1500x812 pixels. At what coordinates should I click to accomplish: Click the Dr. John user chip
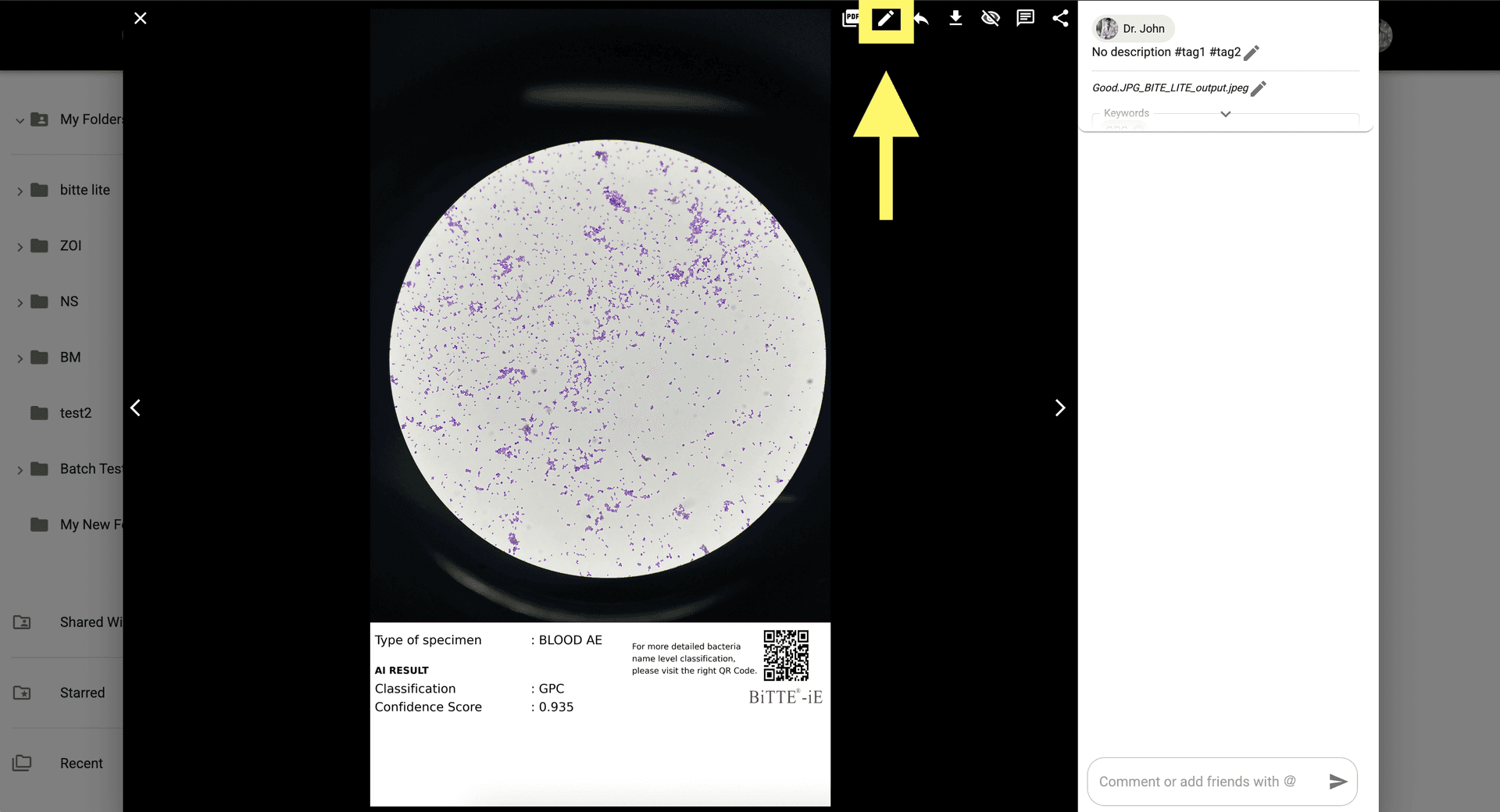(x=1134, y=29)
